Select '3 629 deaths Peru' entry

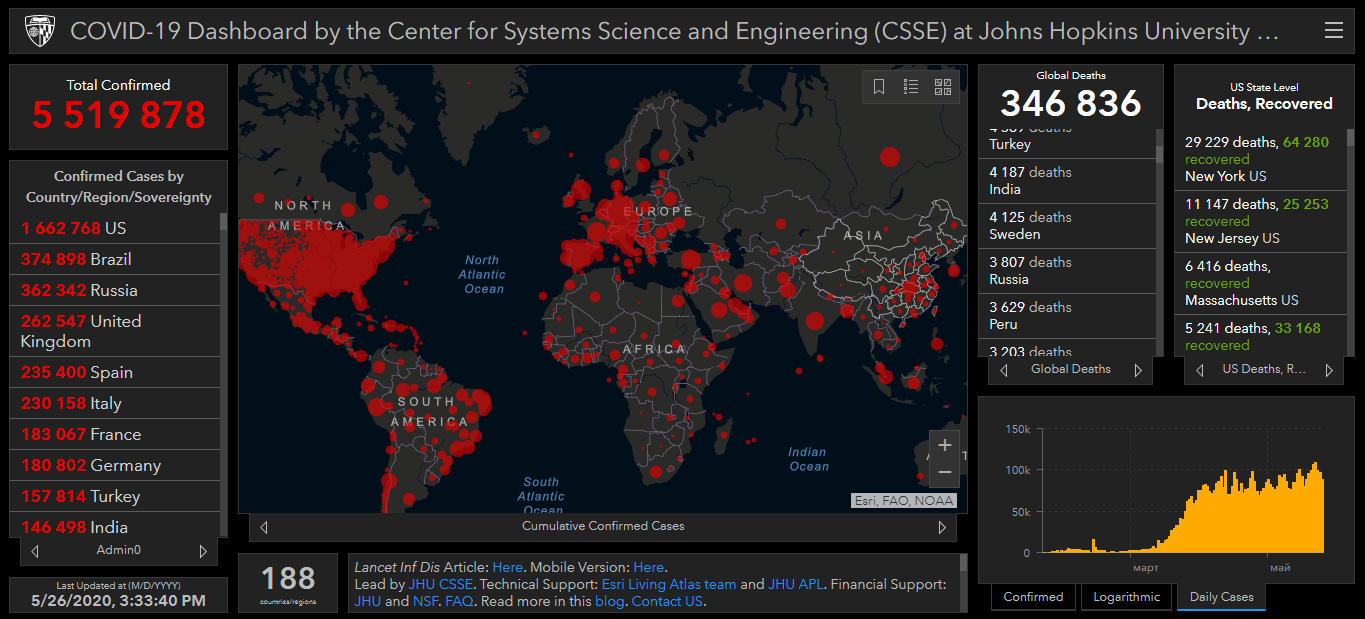click(1067, 316)
